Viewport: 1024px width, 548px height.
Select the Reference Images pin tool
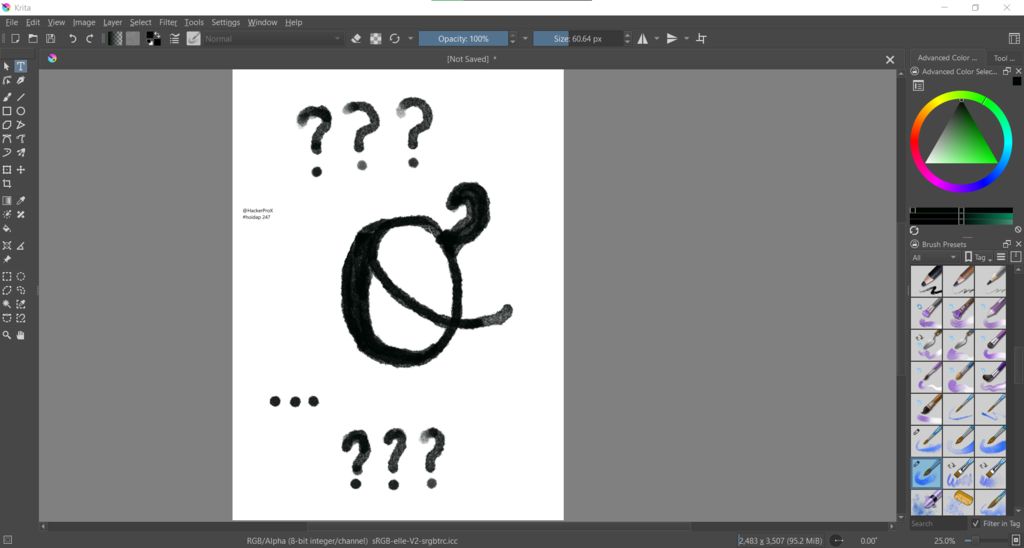click(x=7, y=259)
